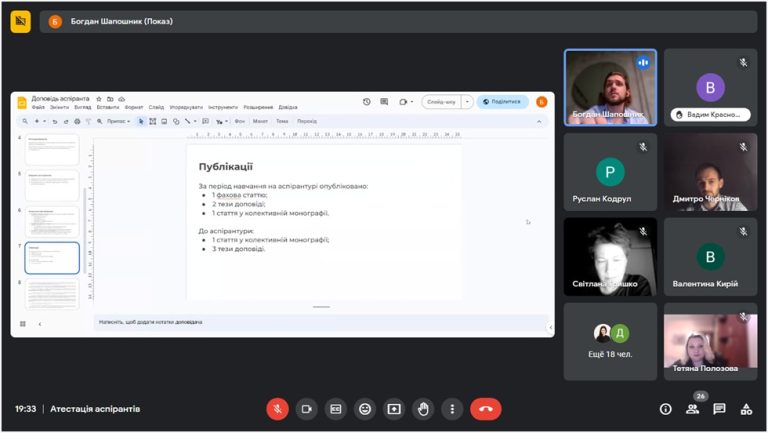Open meeting details info icon
The width and height of the screenshot is (768, 433).
coord(665,409)
